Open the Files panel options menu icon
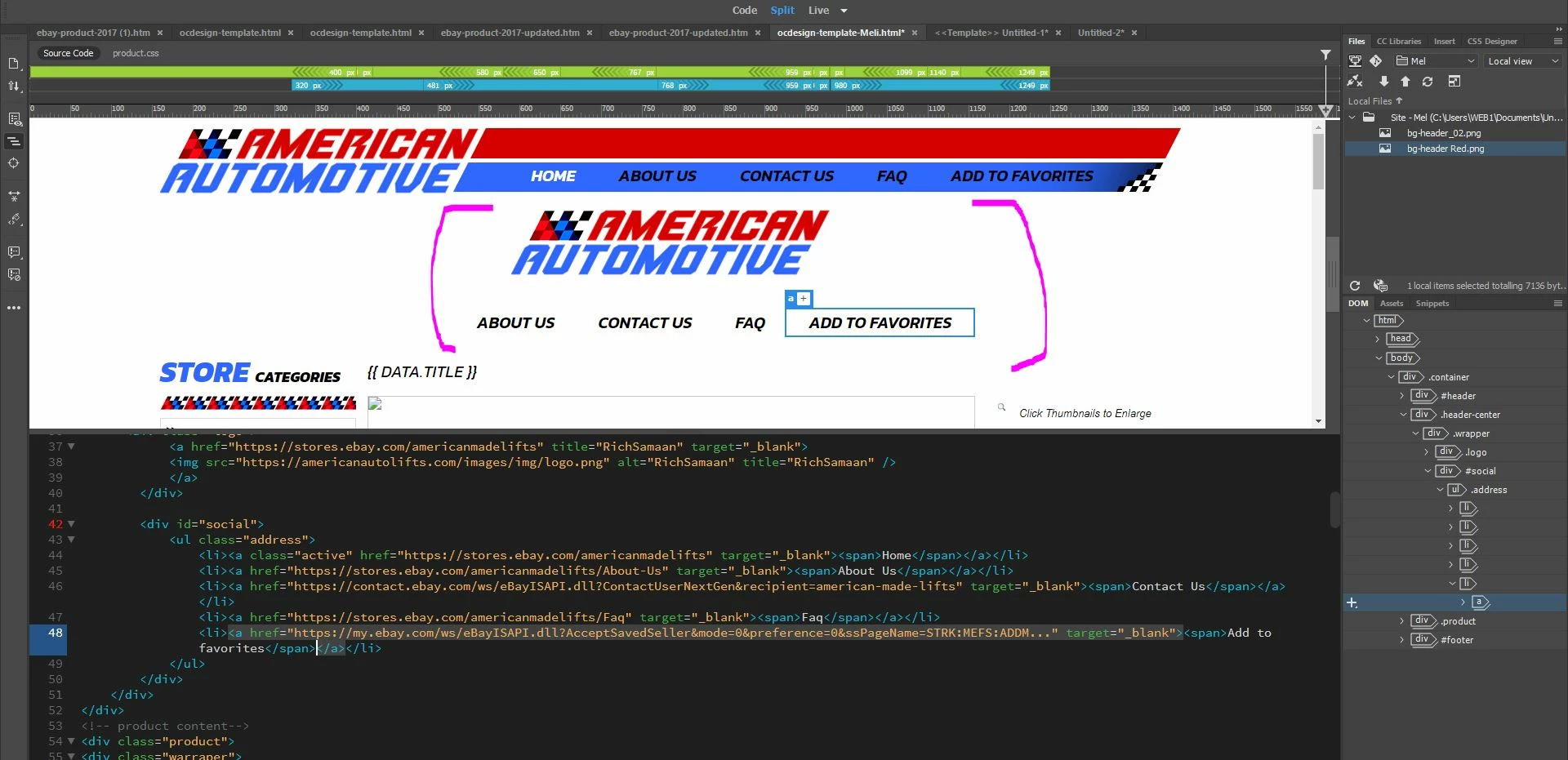The image size is (1568, 760). coord(1557,41)
